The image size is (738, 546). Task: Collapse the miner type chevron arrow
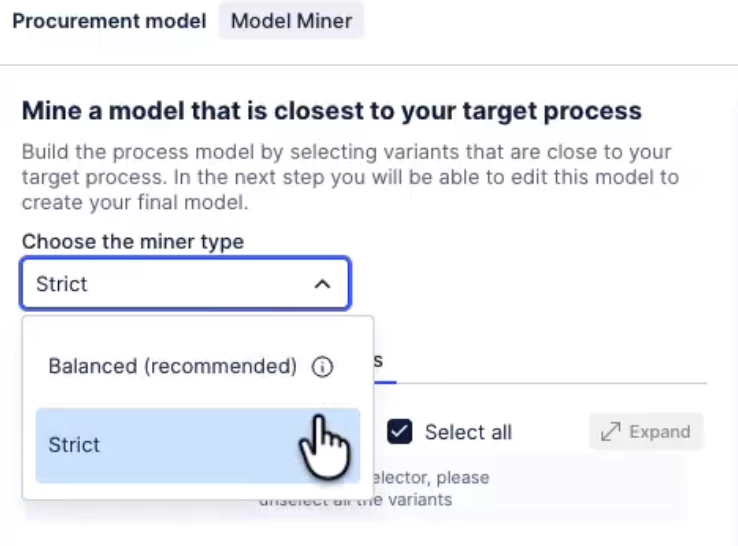pyautogui.click(x=322, y=285)
